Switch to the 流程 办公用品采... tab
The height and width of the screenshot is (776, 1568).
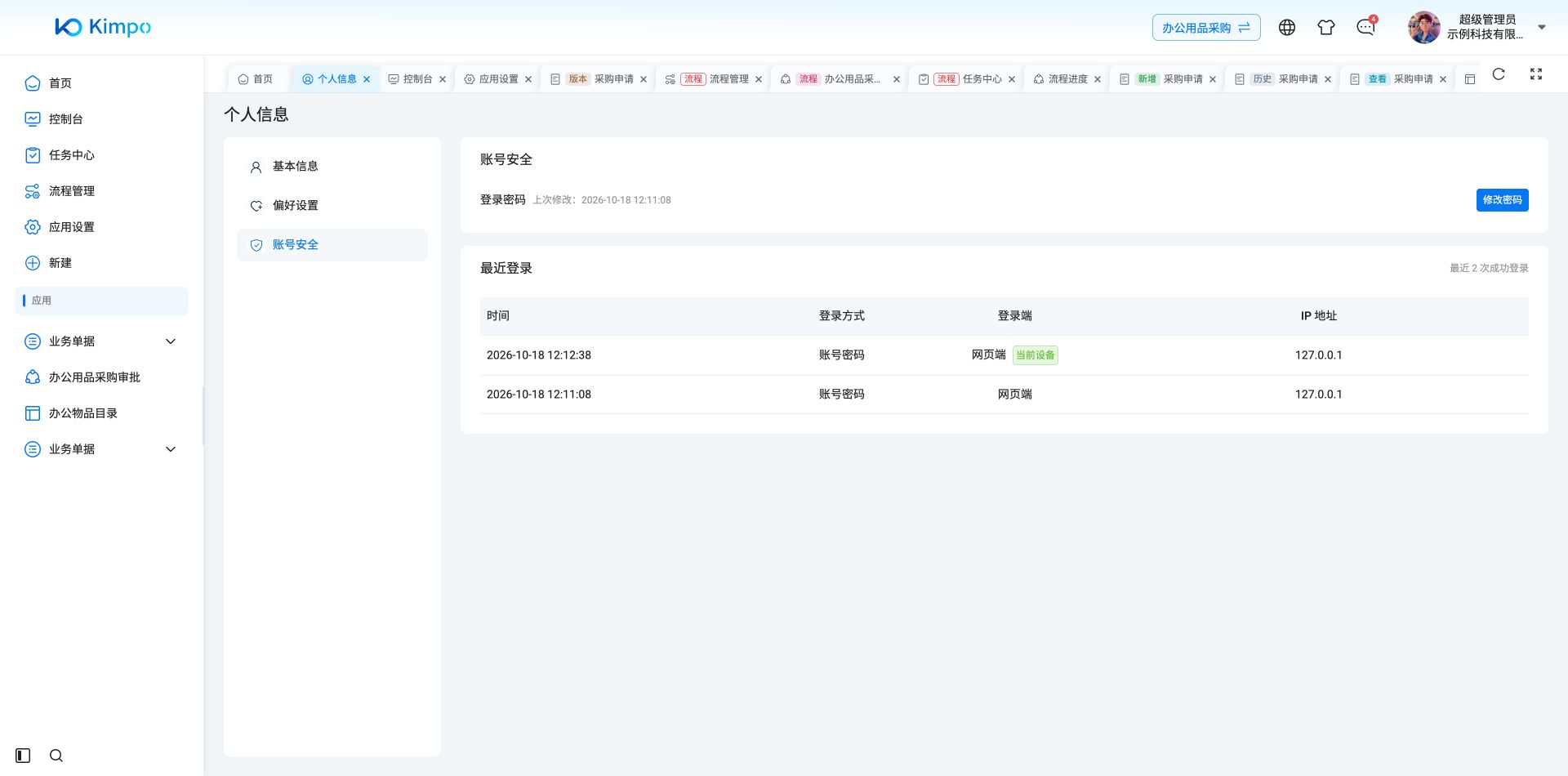click(x=839, y=79)
